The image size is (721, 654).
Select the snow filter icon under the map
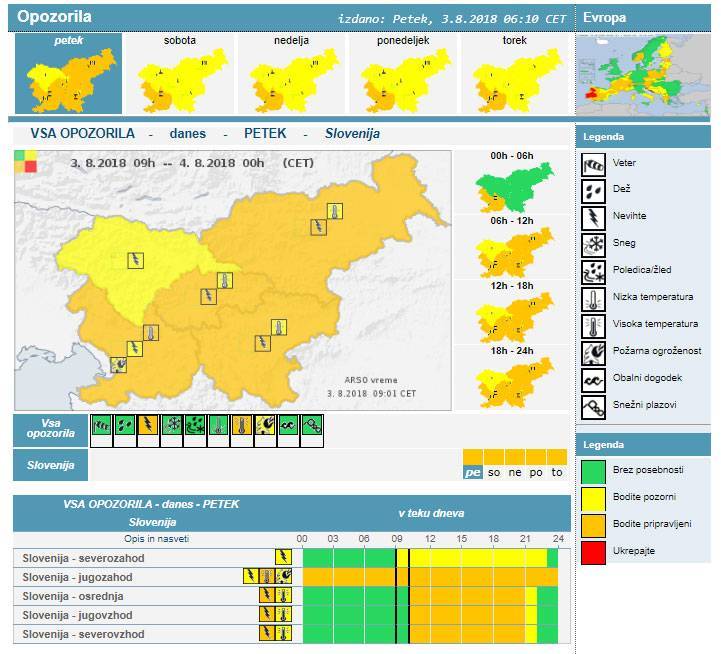[x=171, y=426]
